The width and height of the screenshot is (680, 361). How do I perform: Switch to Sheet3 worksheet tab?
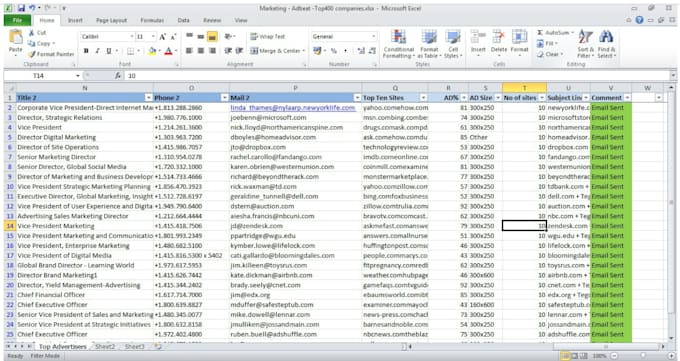coord(134,347)
